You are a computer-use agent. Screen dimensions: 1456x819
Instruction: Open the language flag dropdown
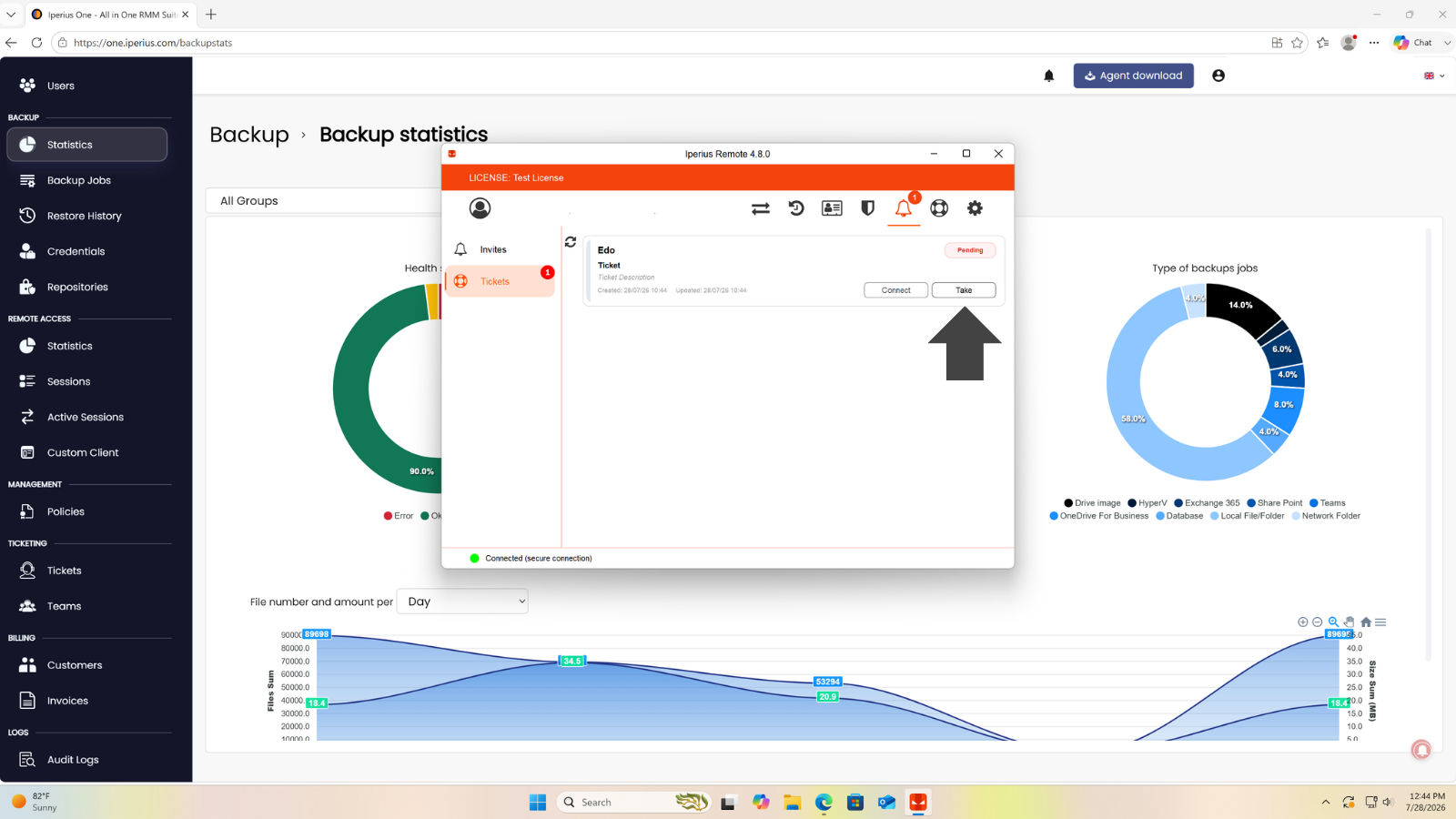(x=1434, y=76)
